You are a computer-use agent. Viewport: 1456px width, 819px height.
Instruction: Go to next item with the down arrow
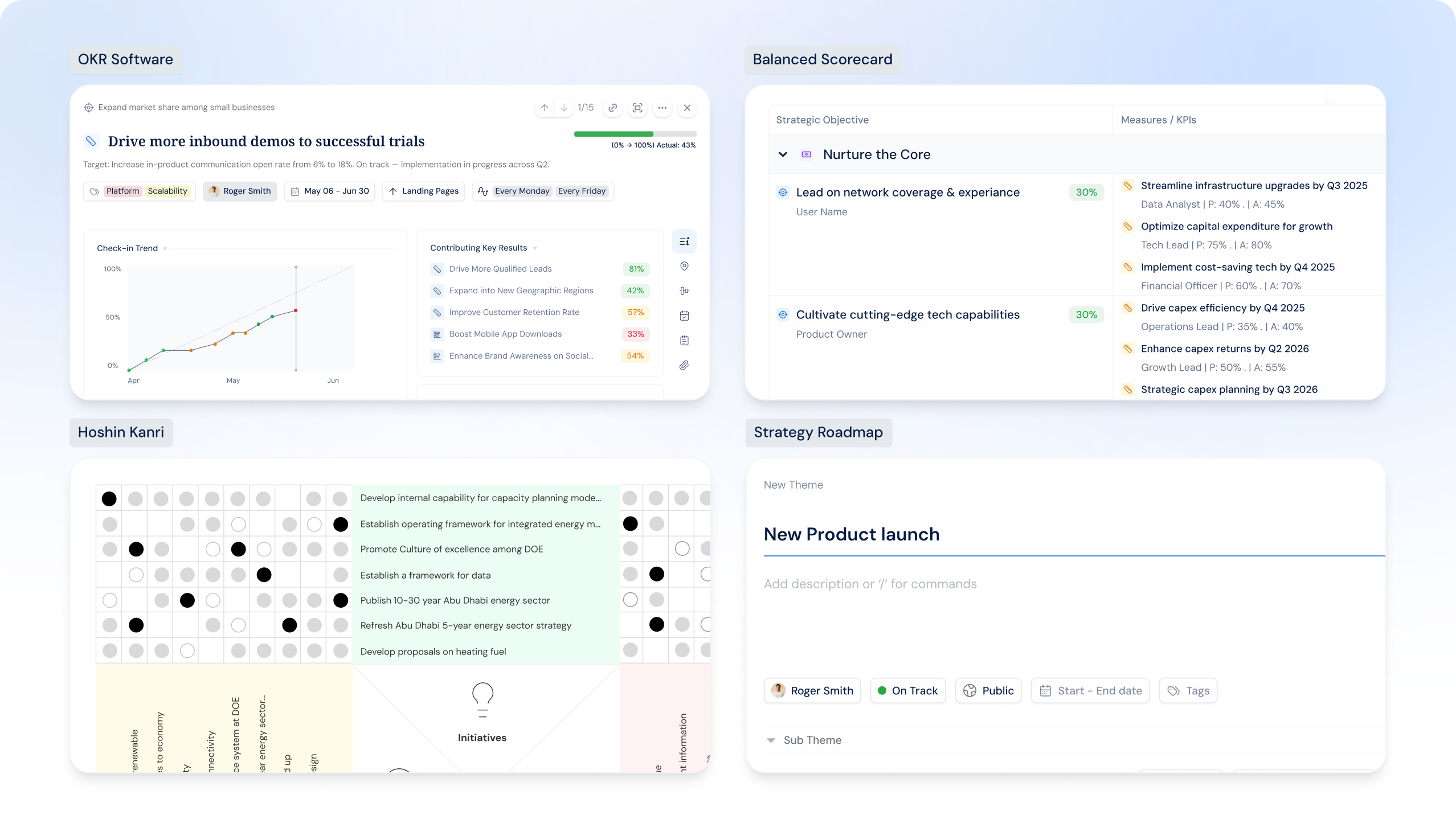tap(564, 108)
